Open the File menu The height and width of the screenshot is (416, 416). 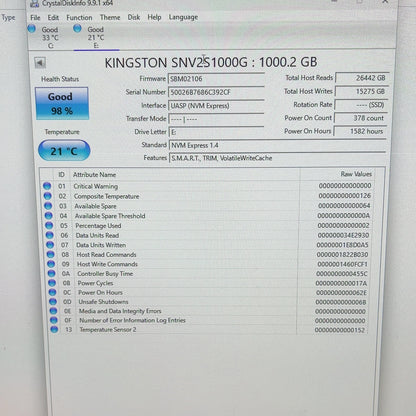click(x=35, y=17)
